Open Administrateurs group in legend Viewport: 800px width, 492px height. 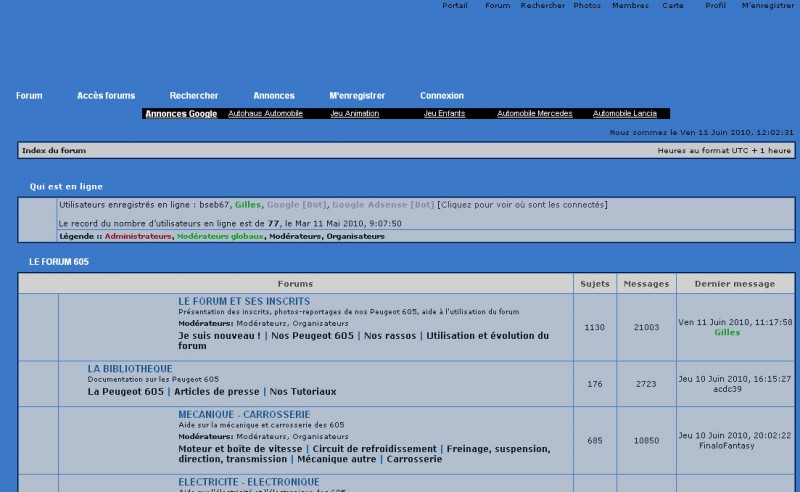[x=138, y=236]
